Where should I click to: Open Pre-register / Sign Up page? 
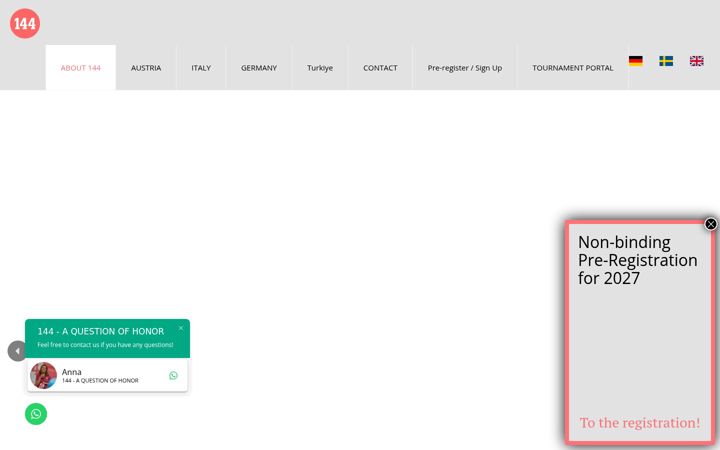[465, 68]
